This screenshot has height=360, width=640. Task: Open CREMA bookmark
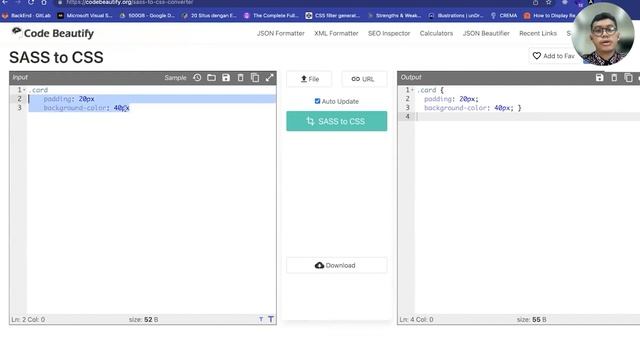point(504,16)
